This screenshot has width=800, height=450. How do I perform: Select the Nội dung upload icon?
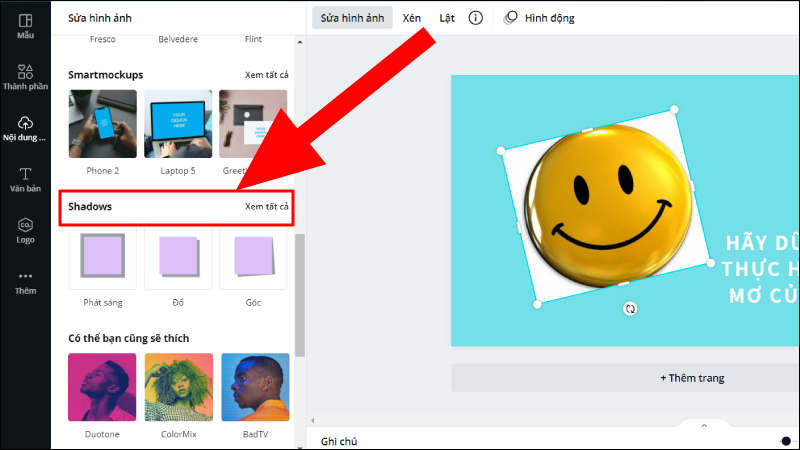click(x=25, y=129)
